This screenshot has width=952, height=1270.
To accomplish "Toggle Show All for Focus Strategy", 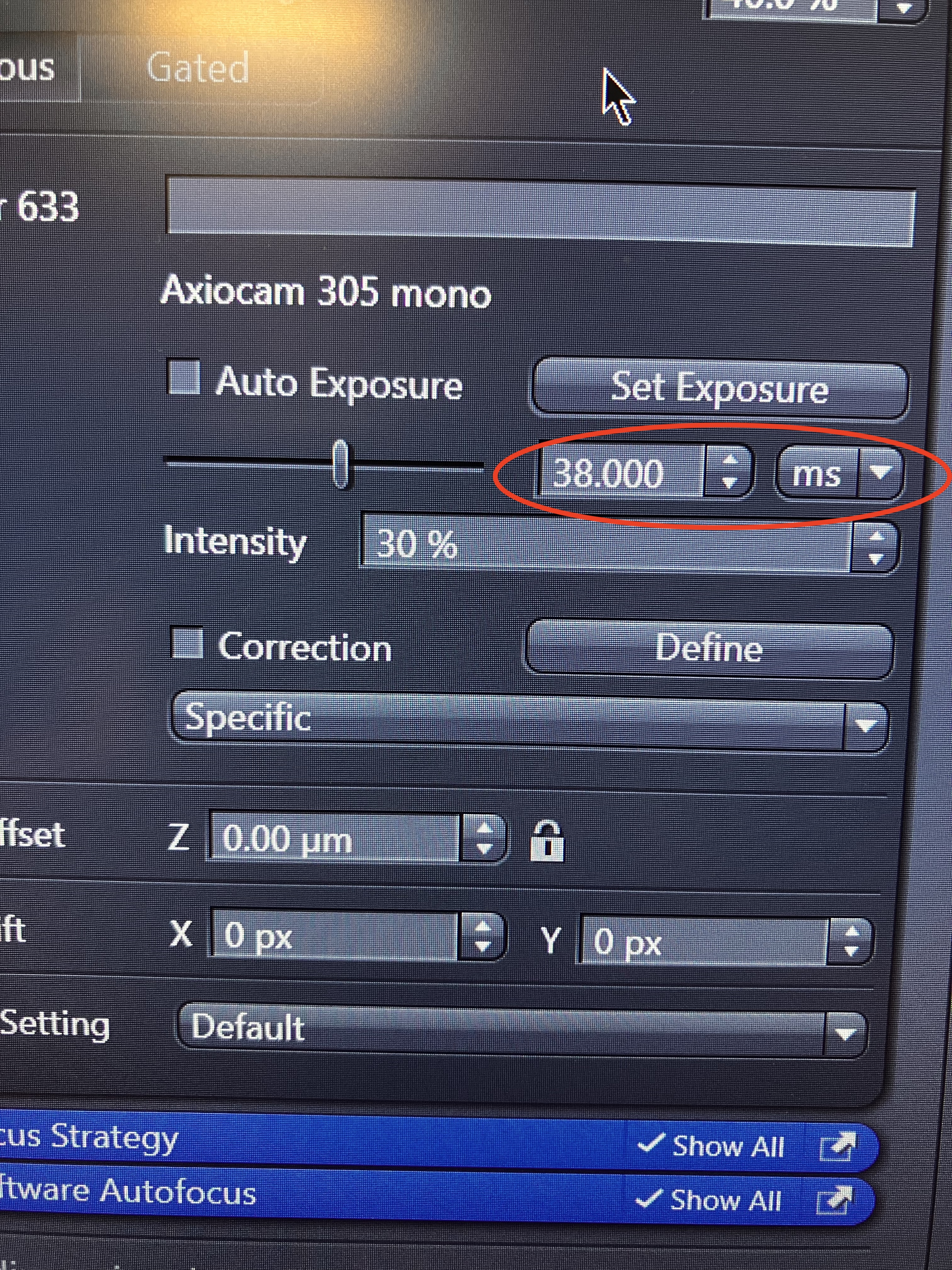I will (711, 1146).
